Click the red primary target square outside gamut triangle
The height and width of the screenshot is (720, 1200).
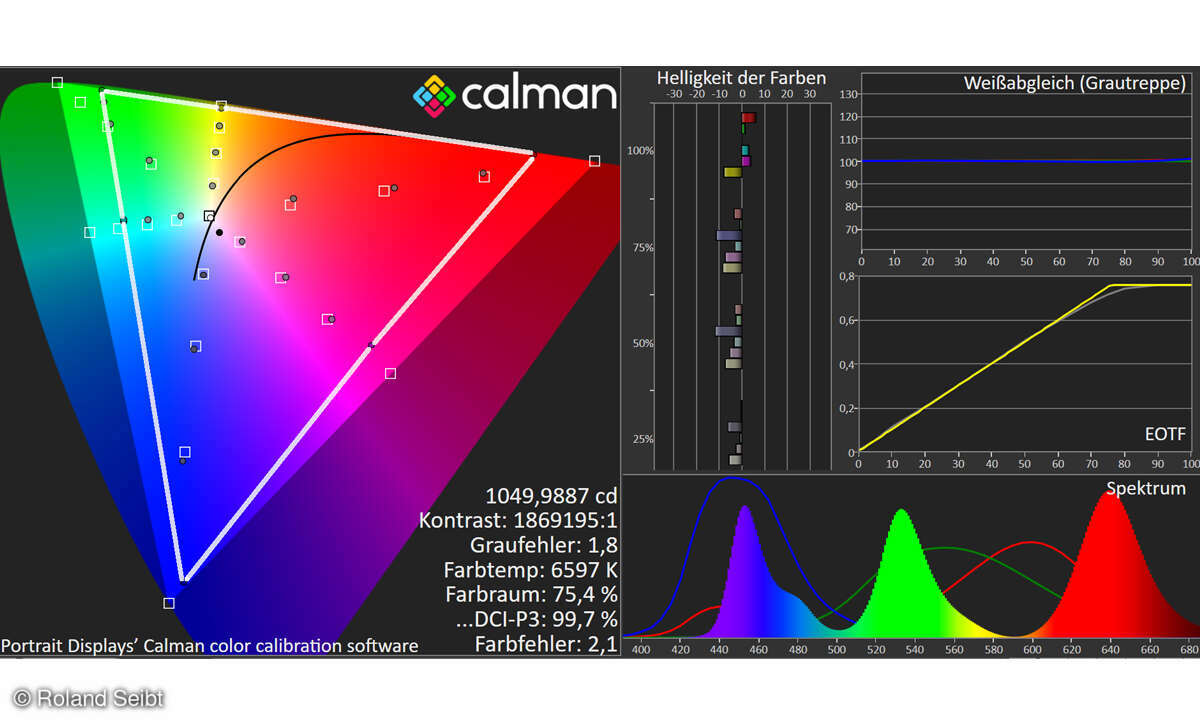[x=595, y=161]
